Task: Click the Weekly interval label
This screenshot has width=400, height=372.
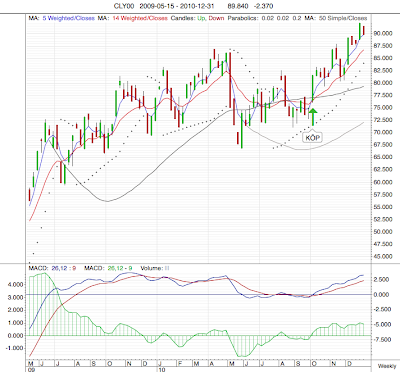Action: (387, 366)
